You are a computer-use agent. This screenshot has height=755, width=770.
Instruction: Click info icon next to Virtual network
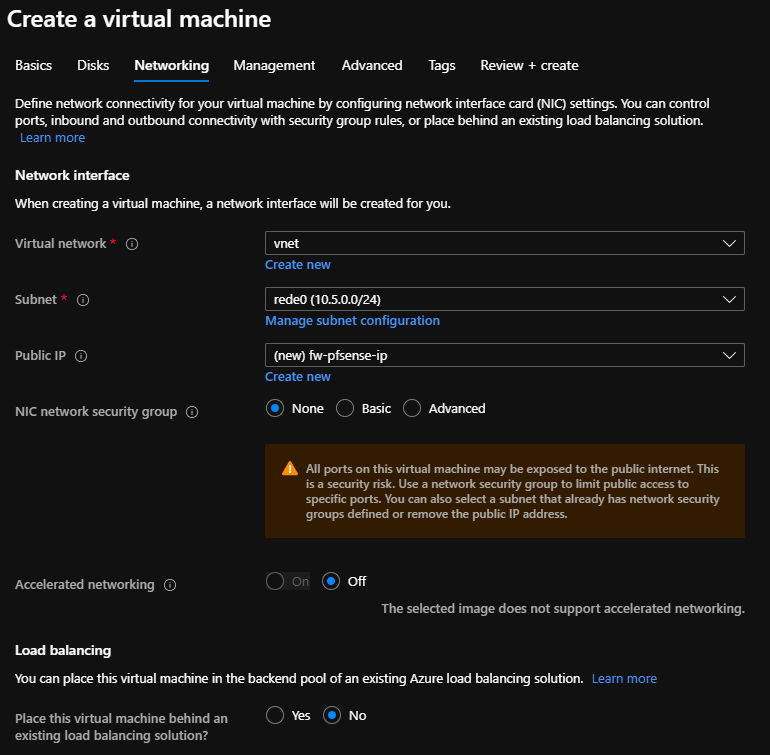tap(132, 244)
